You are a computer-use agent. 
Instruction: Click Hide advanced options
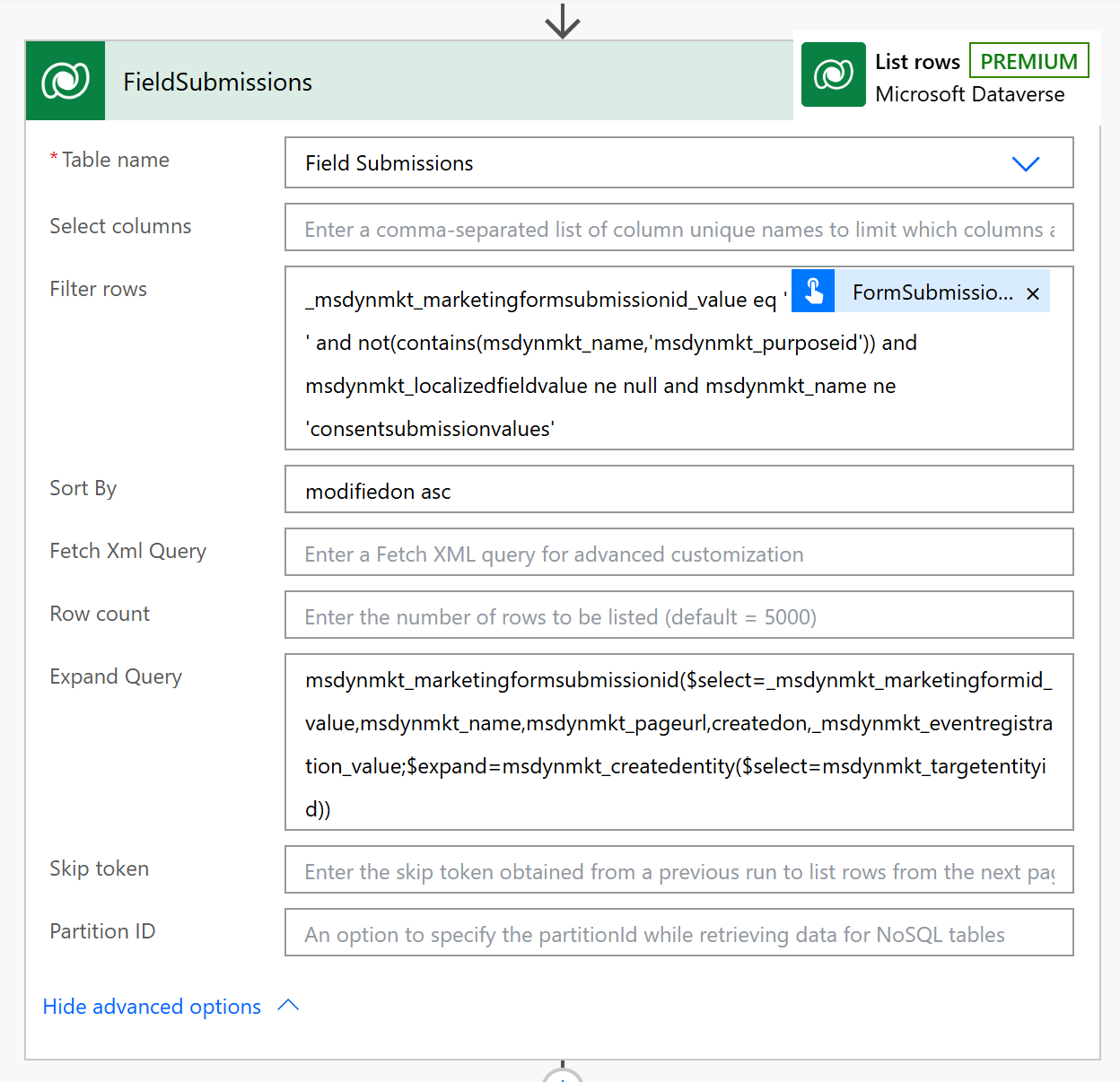[151, 1006]
